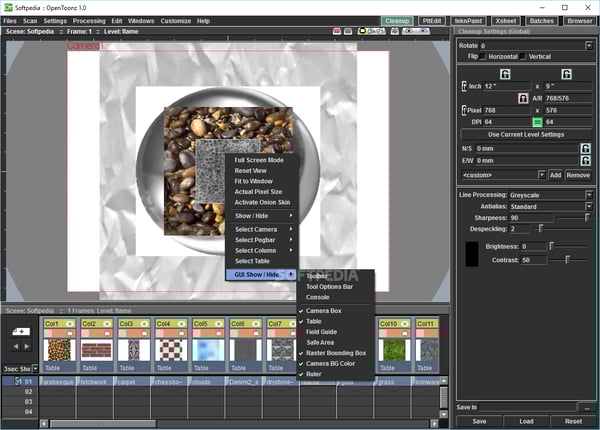
Task: Choose Activate Onion Skin
Action: pyautogui.click(x=261, y=202)
